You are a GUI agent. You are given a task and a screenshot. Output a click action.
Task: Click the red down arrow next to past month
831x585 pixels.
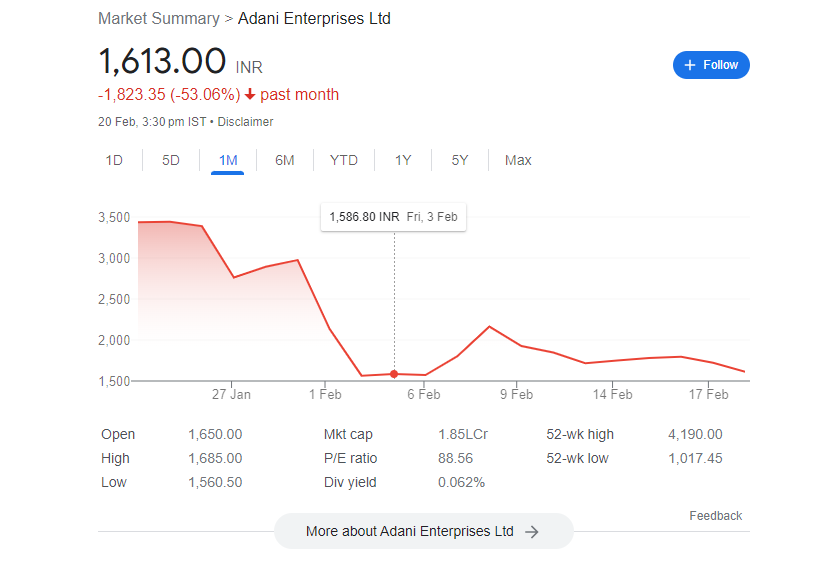pos(249,95)
